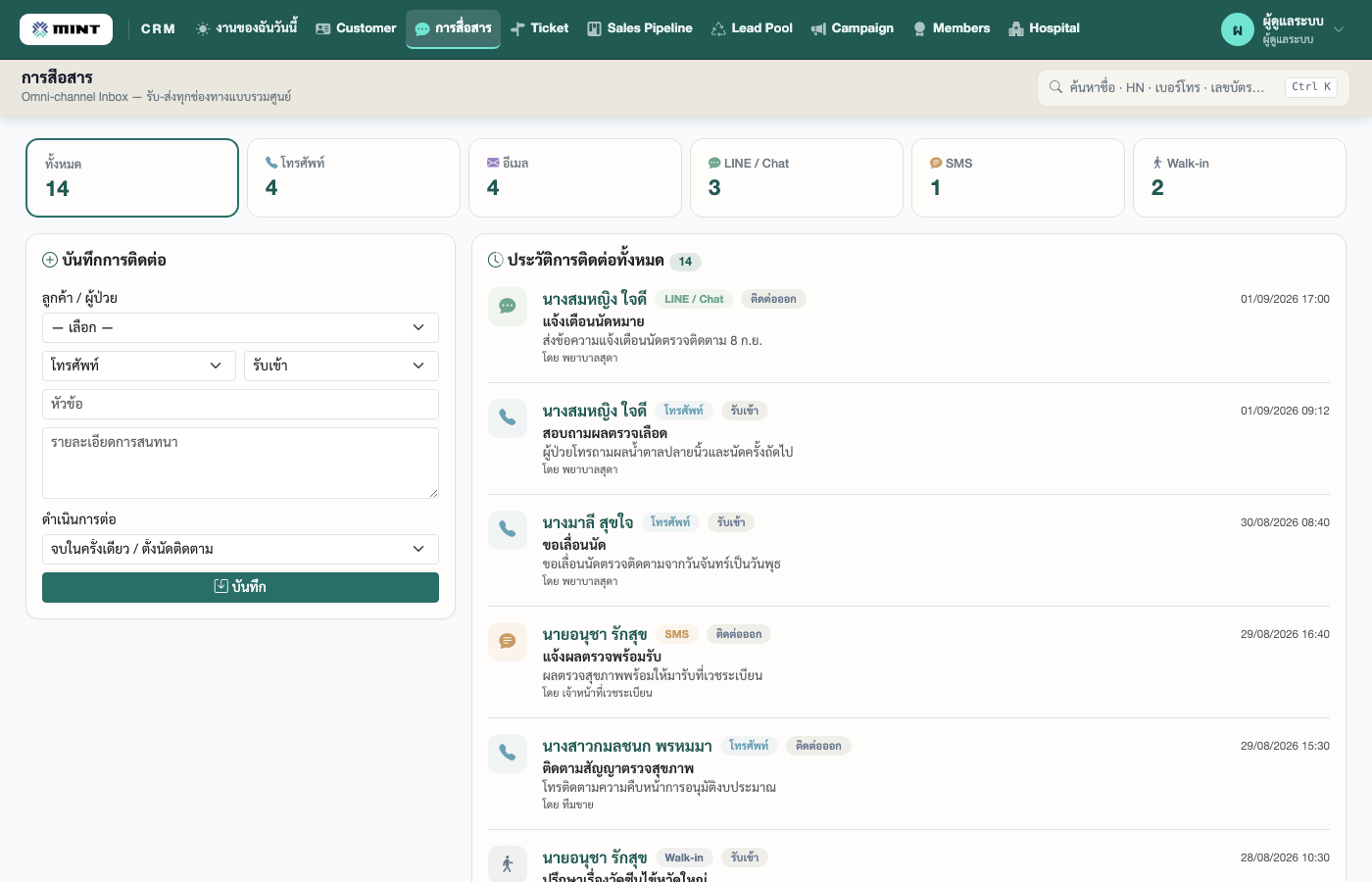
Task: Click the บันทึก save button
Action: pos(240,587)
